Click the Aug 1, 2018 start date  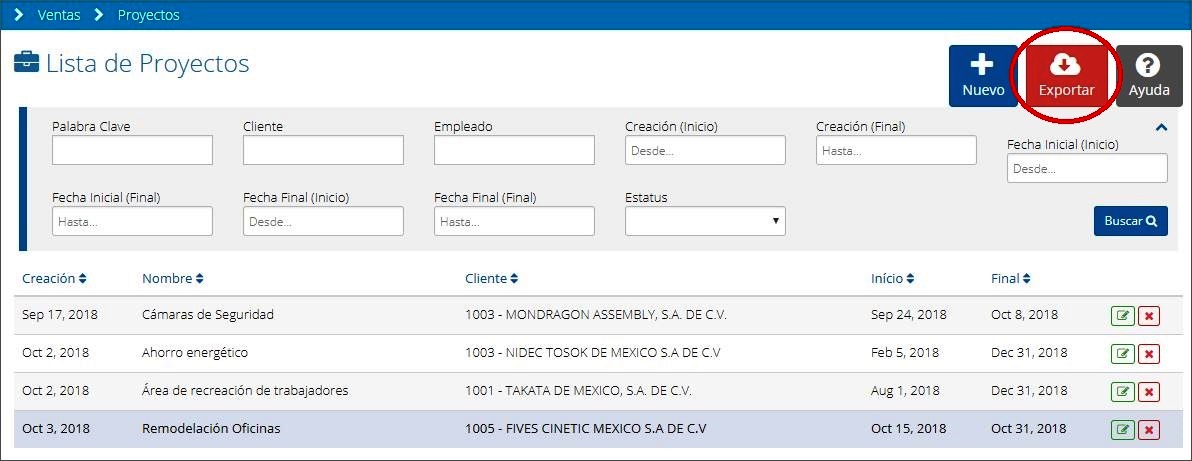point(905,391)
